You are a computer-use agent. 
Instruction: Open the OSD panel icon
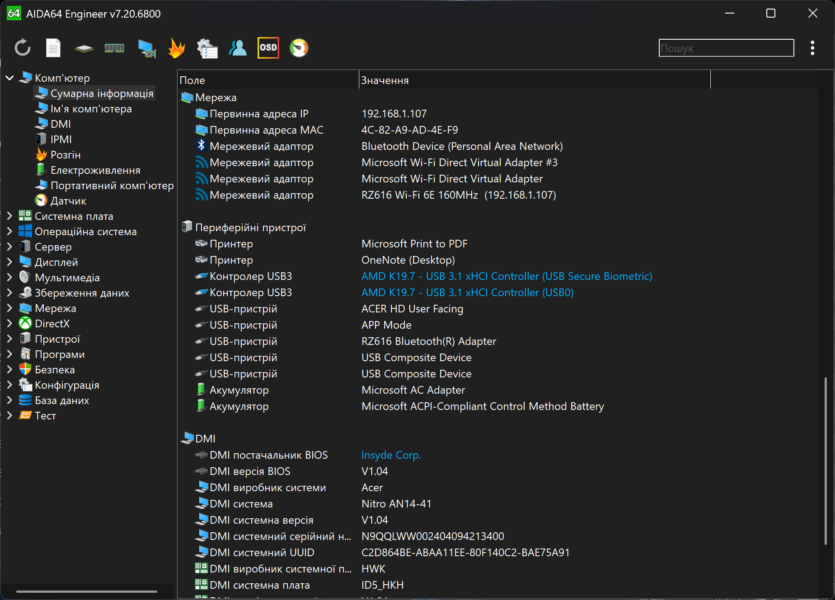click(x=268, y=48)
